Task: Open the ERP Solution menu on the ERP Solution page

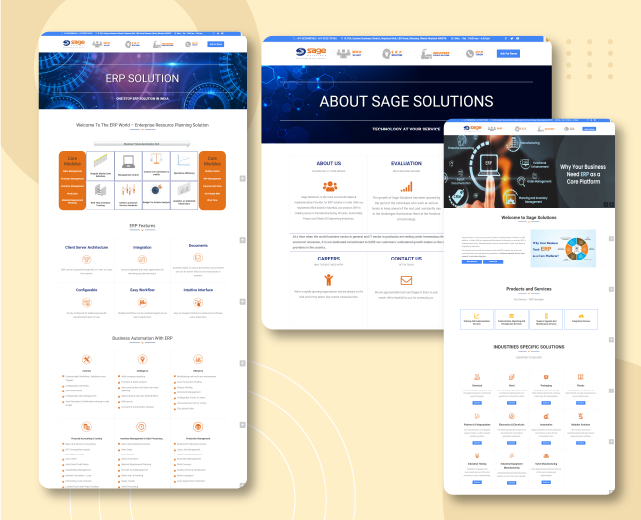Action: 132,44
